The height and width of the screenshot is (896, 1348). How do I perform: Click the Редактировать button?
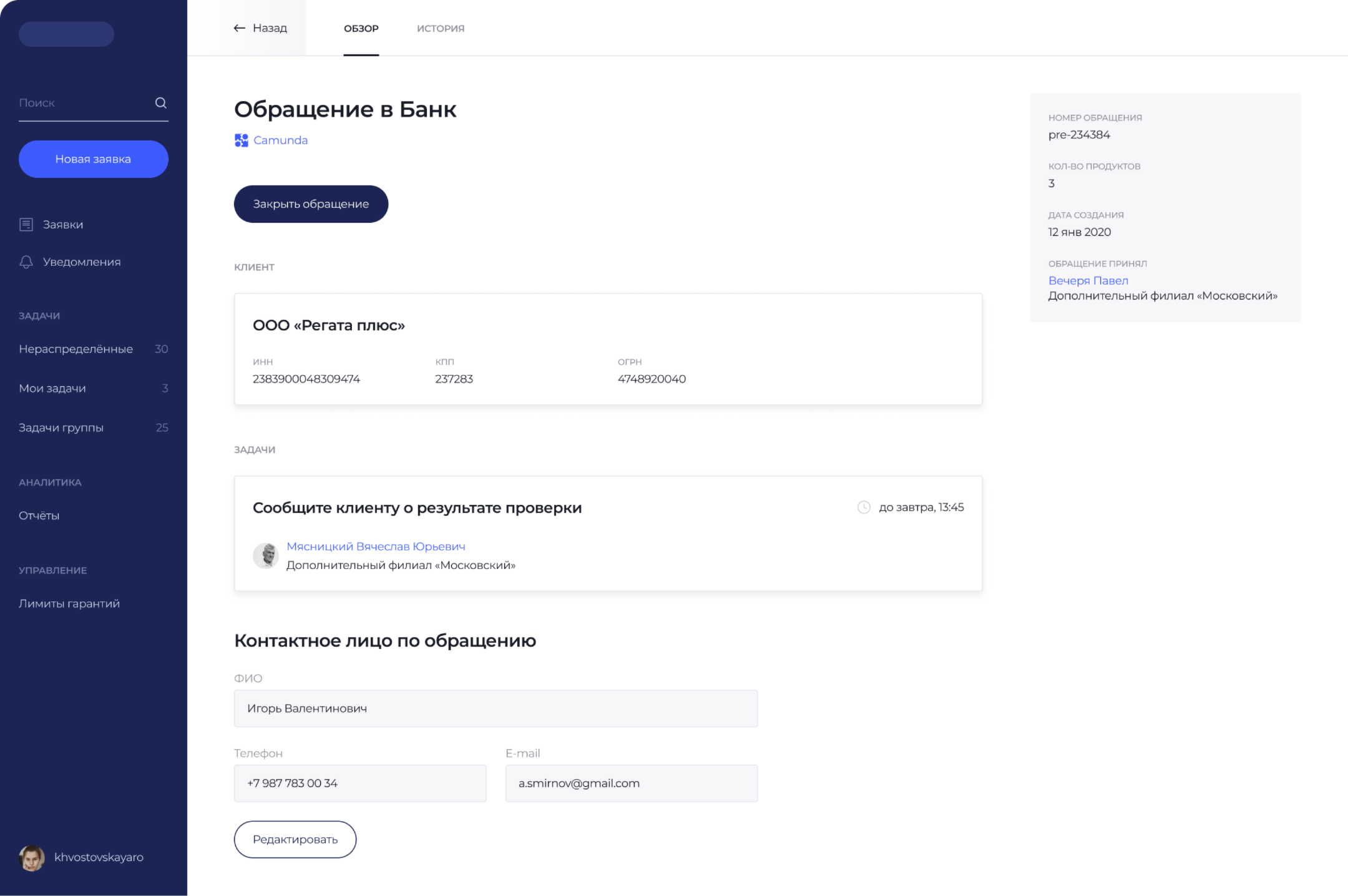tap(295, 839)
